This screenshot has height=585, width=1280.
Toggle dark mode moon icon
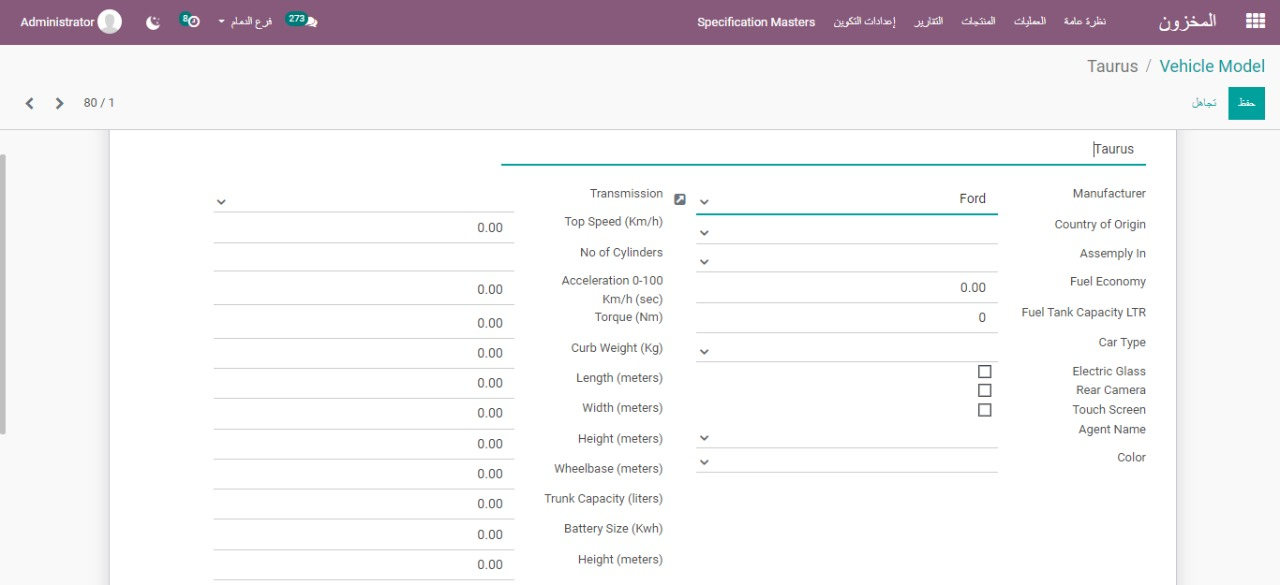153,22
